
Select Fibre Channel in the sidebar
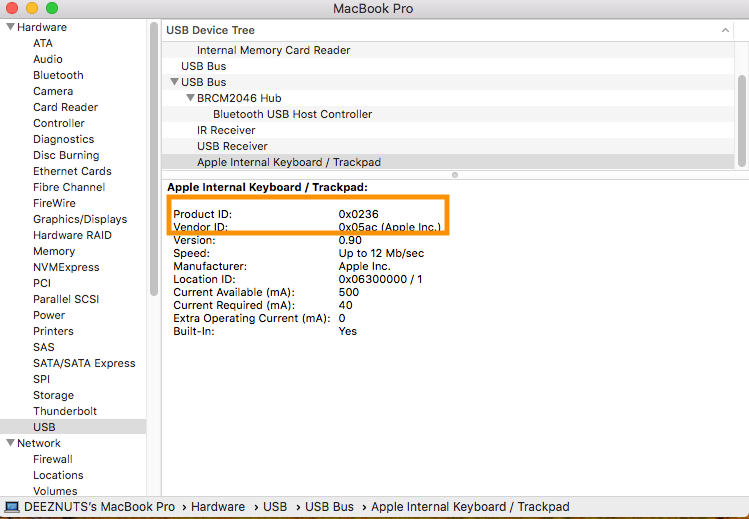(x=69, y=187)
